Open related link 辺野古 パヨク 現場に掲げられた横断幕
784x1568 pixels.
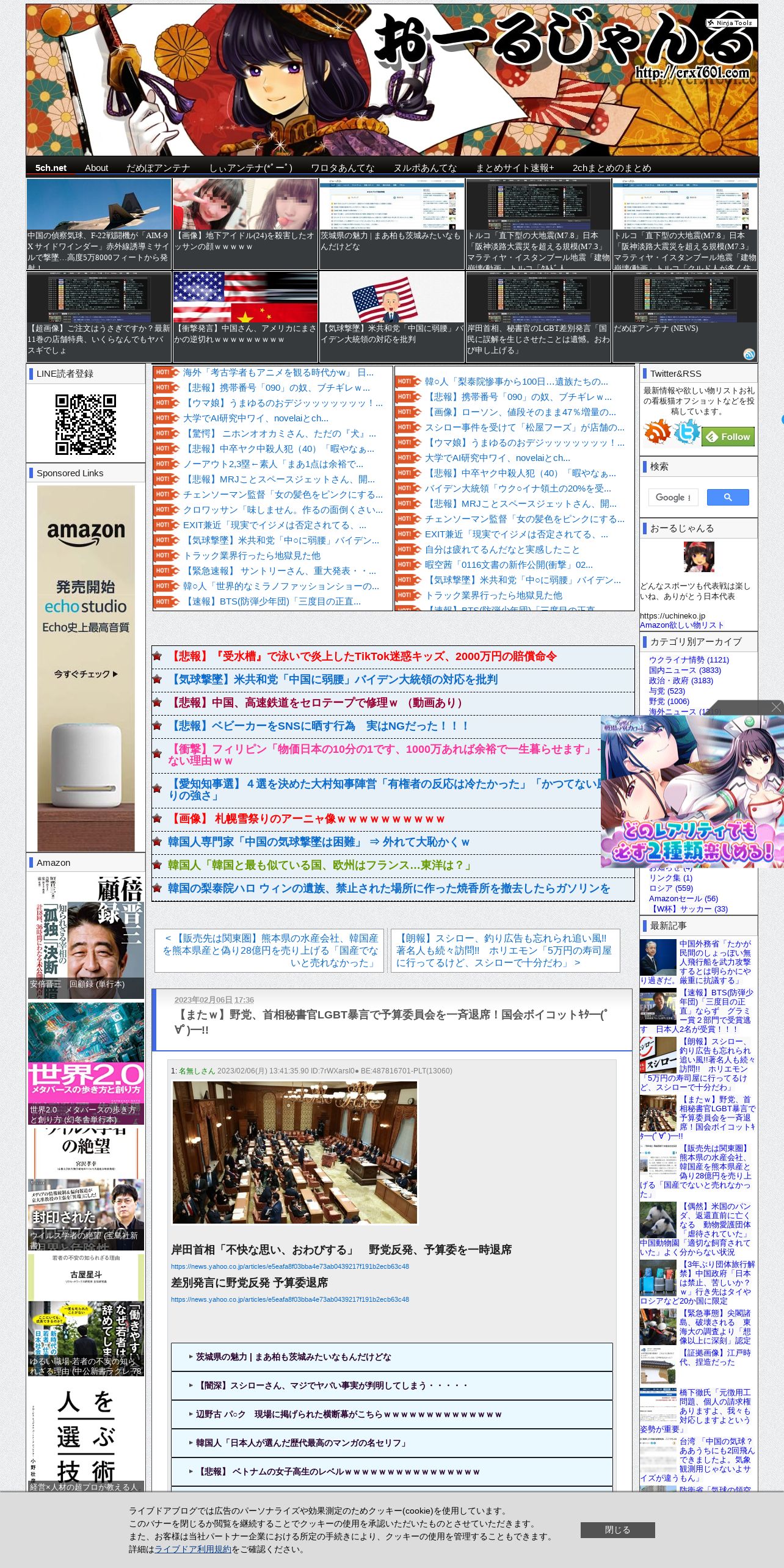(349, 1414)
